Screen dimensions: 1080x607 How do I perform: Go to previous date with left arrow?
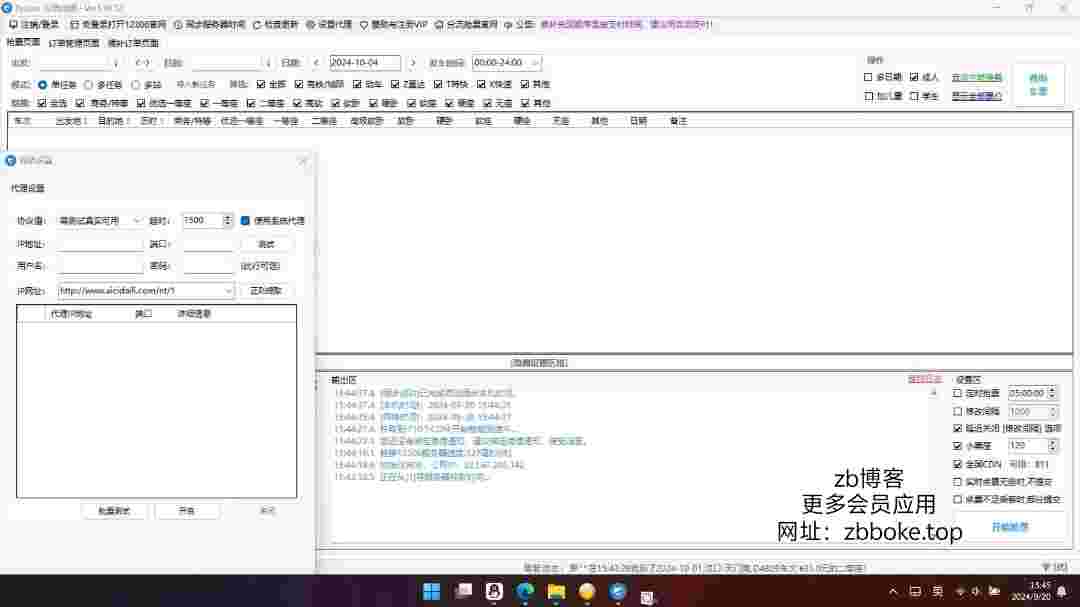pos(316,63)
